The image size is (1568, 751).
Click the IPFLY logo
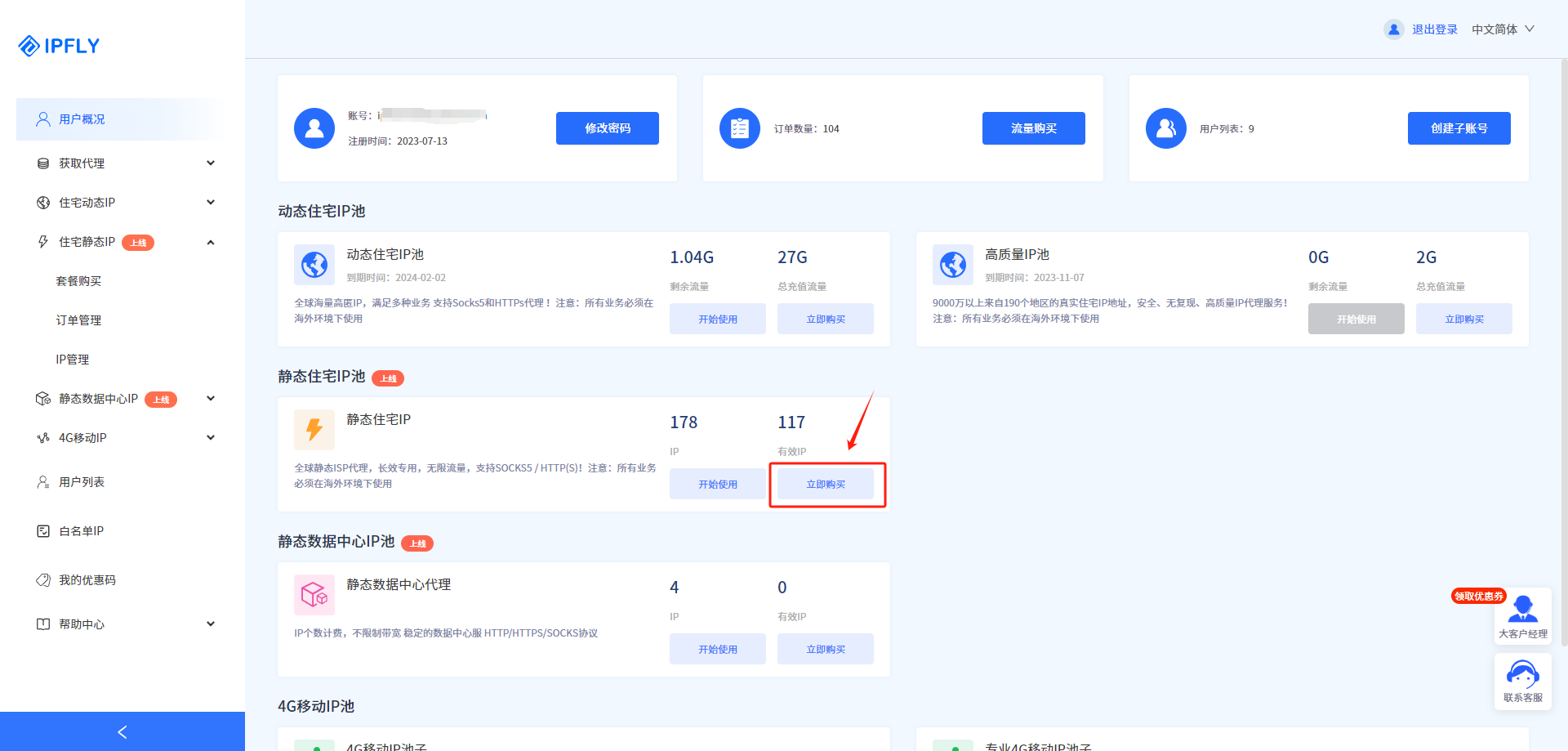click(57, 45)
